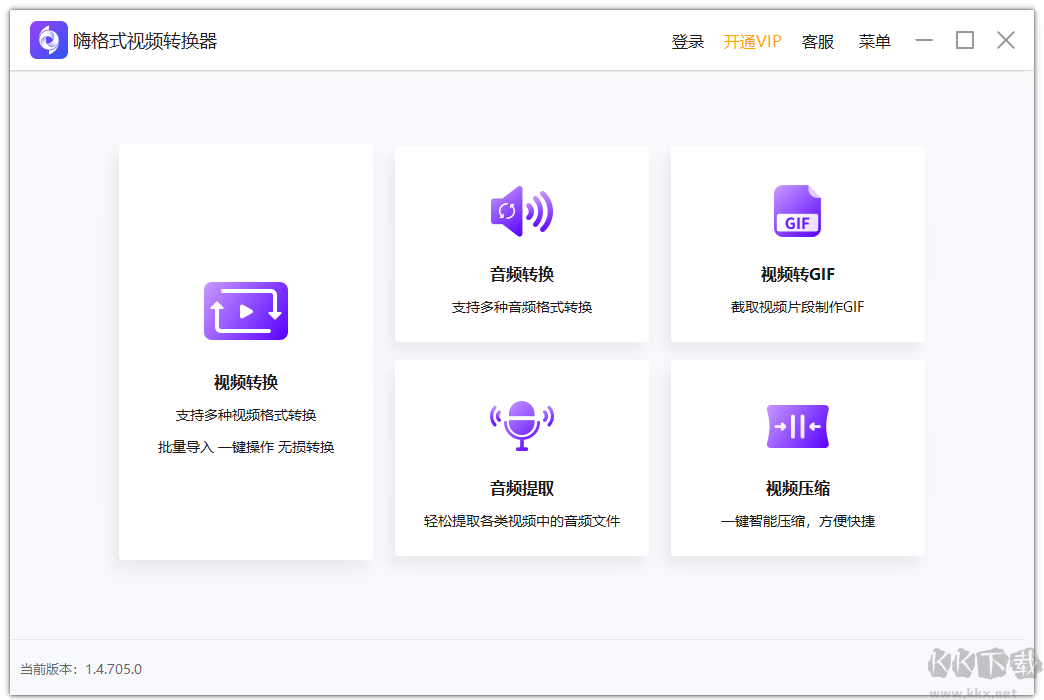Open the 菜单 menu

pyautogui.click(x=874, y=41)
